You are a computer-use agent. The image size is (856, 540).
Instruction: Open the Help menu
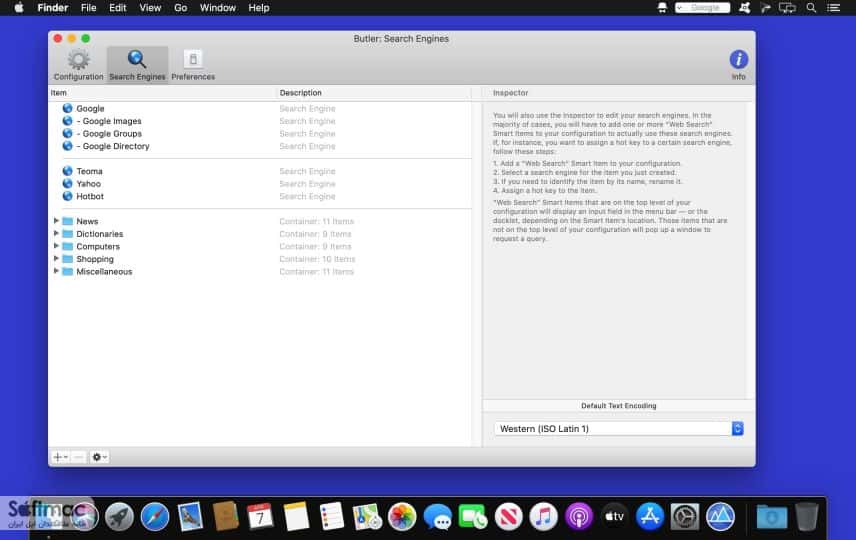259,8
